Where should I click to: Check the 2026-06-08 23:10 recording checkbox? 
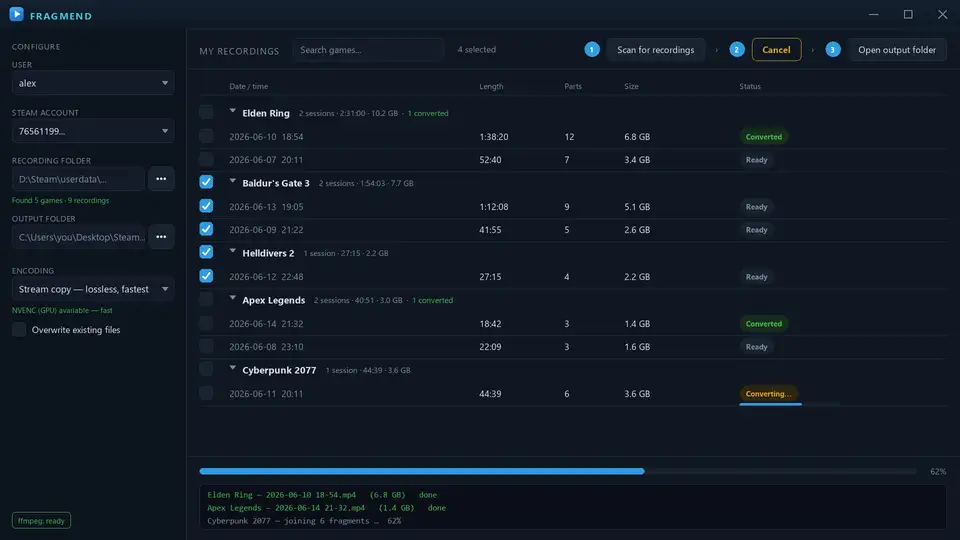pos(206,346)
